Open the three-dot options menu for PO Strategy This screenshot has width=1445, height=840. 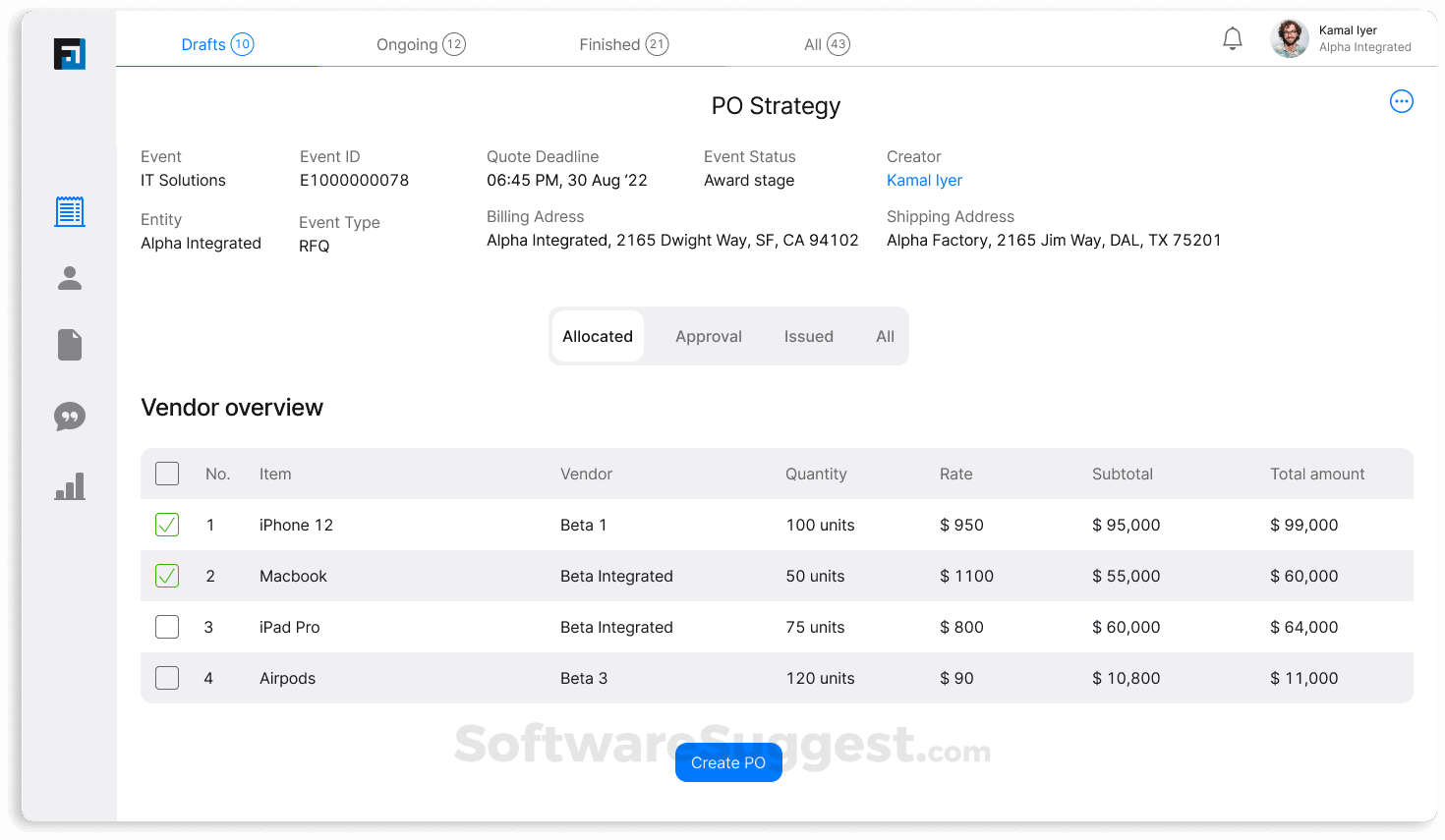(1402, 101)
